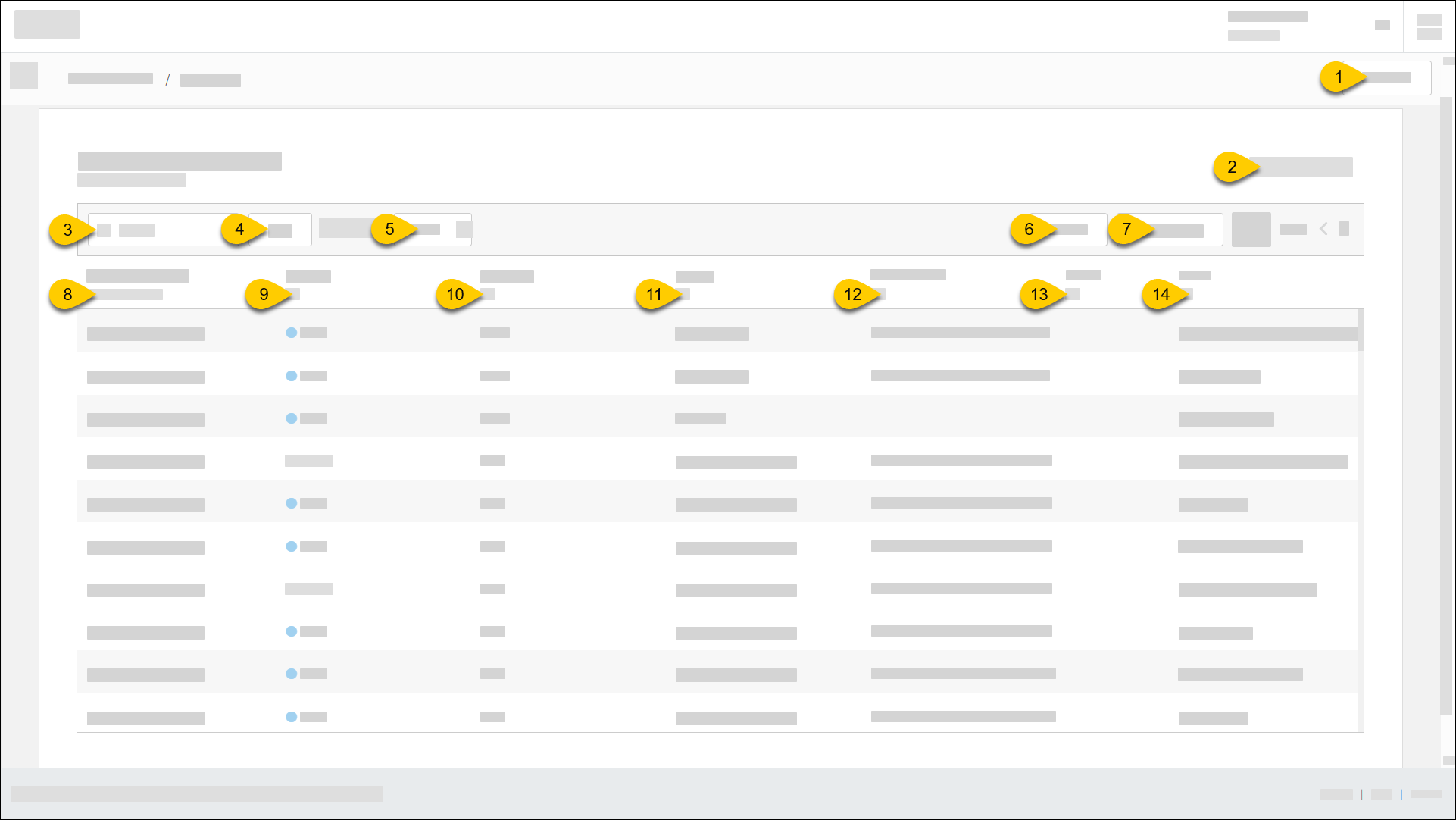Open the filter dropdown at callout 5

(433, 230)
